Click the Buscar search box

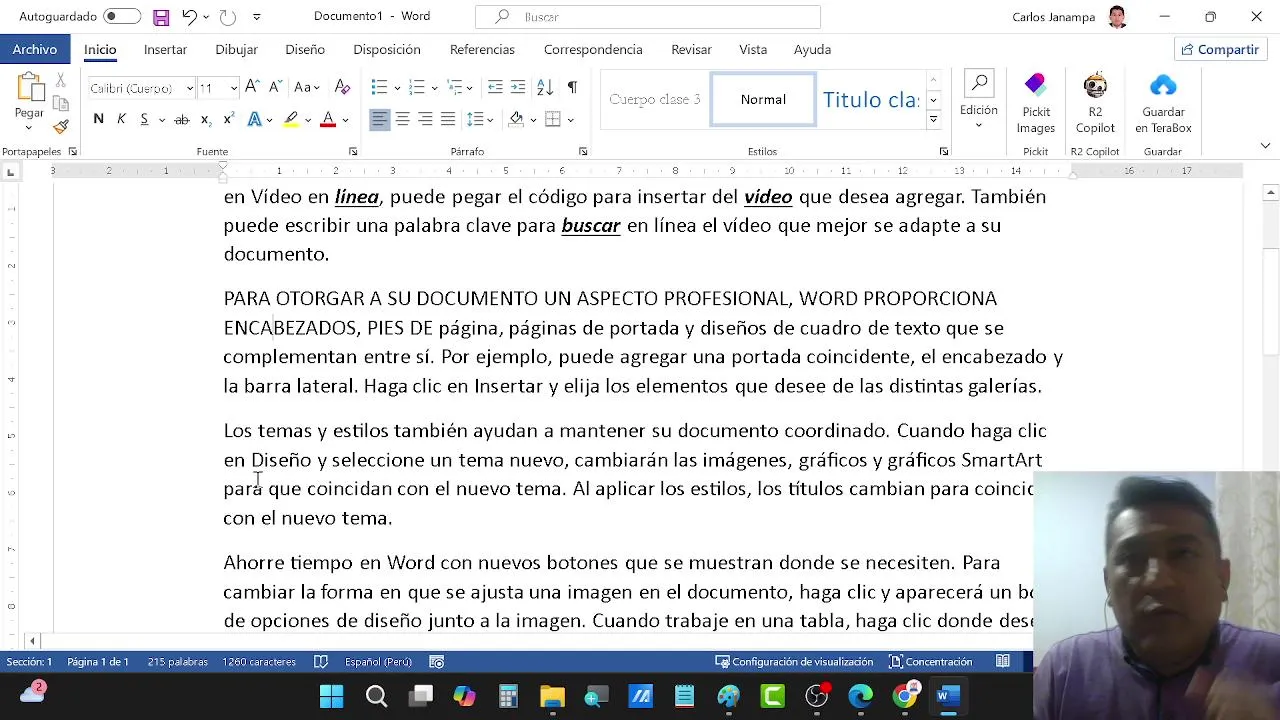coord(648,17)
